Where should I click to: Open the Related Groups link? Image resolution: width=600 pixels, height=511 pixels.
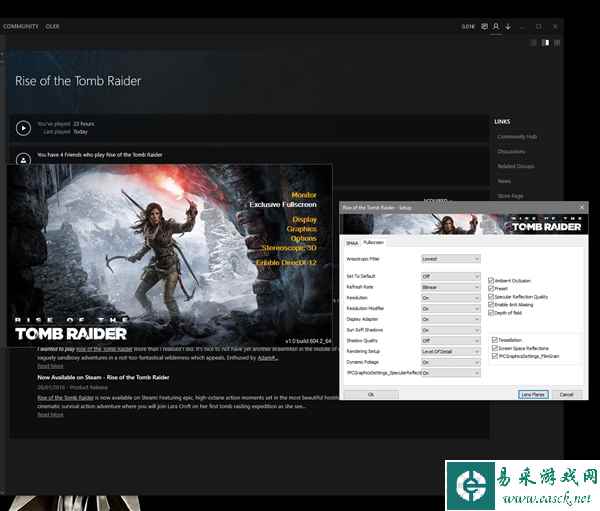coord(516,166)
